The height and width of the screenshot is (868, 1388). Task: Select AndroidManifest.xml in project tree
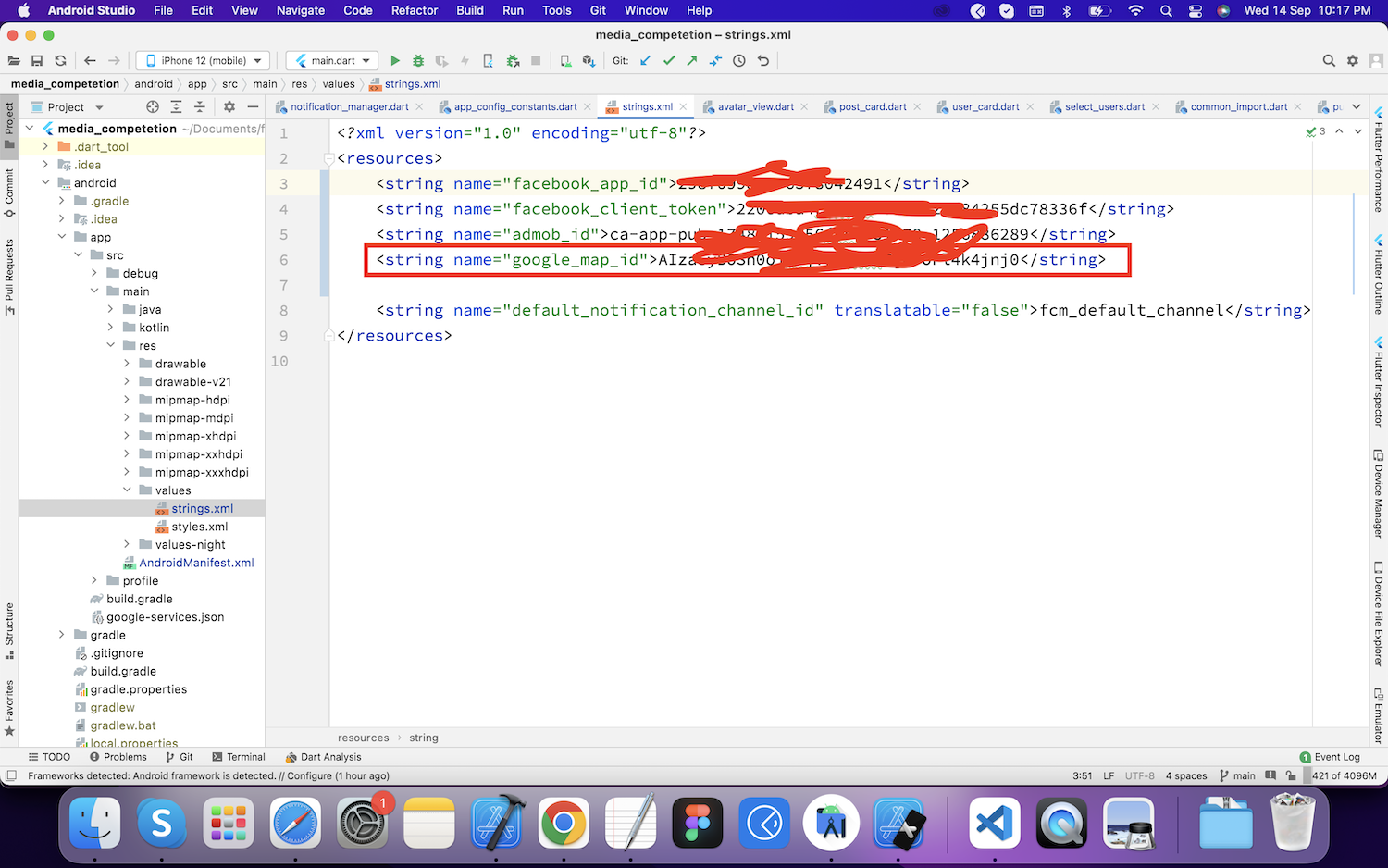click(196, 563)
